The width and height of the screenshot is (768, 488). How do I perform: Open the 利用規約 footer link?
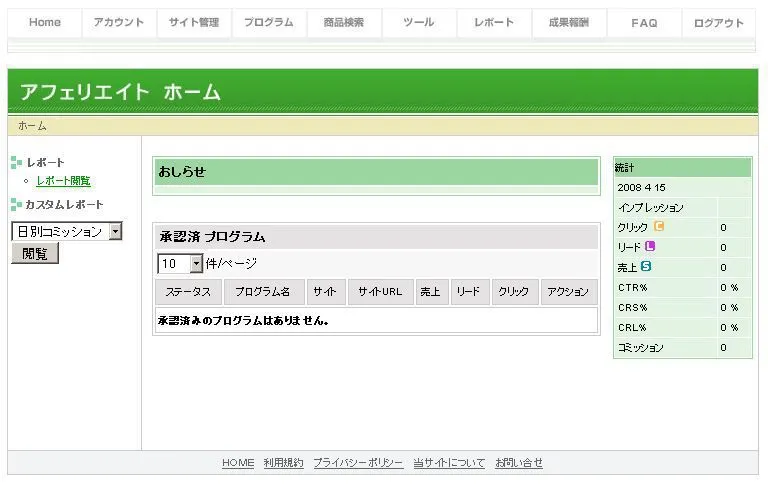coord(283,463)
